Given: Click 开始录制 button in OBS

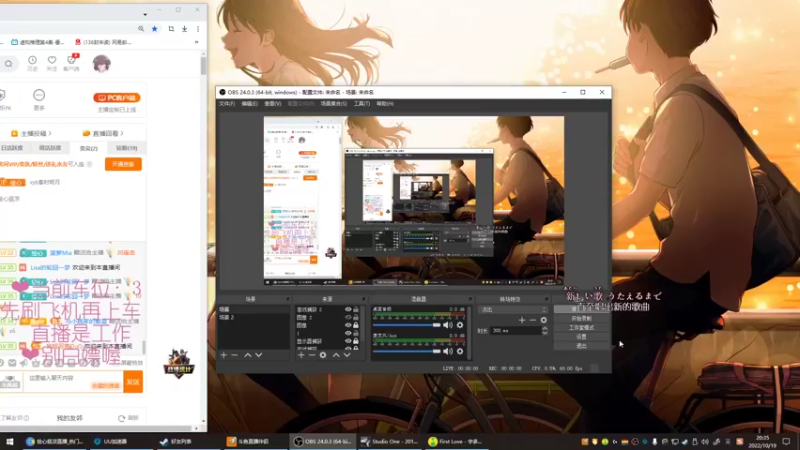Looking at the screenshot, I should pyautogui.click(x=581, y=318).
